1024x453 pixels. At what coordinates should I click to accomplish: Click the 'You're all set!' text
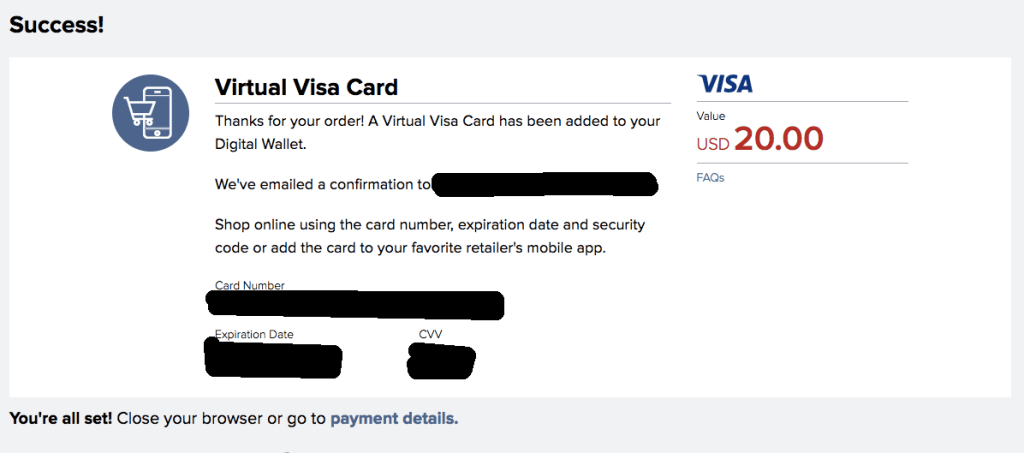coord(61,418)
